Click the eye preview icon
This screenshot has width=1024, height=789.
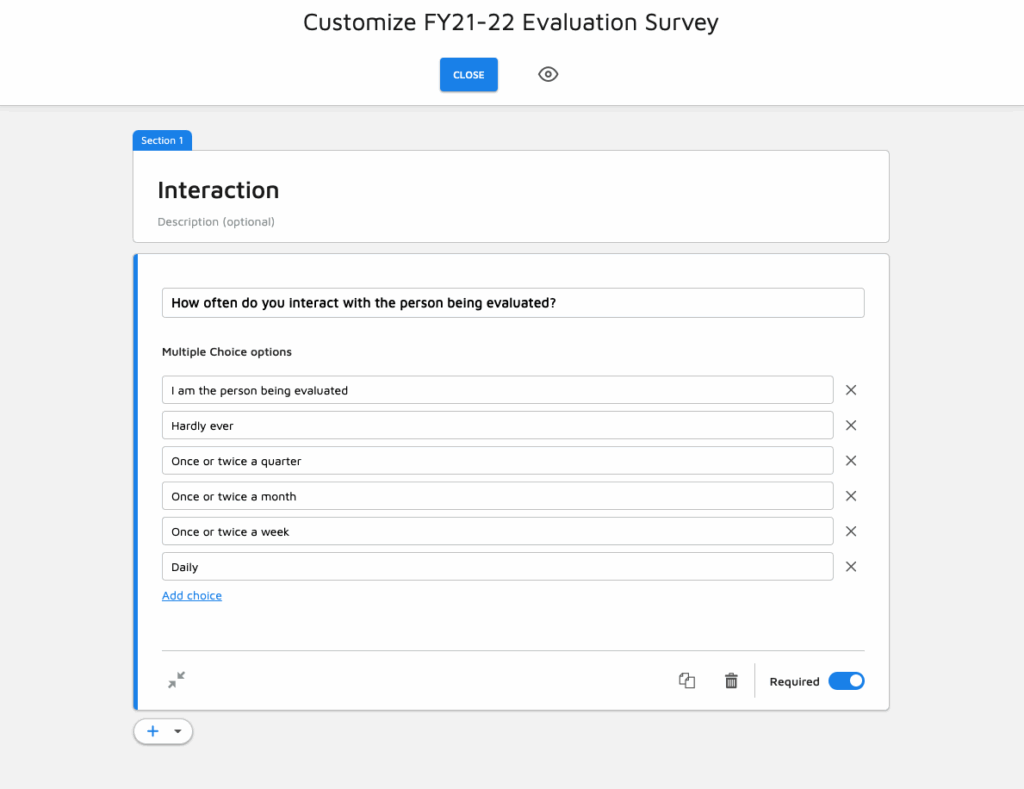coord(548,74)
